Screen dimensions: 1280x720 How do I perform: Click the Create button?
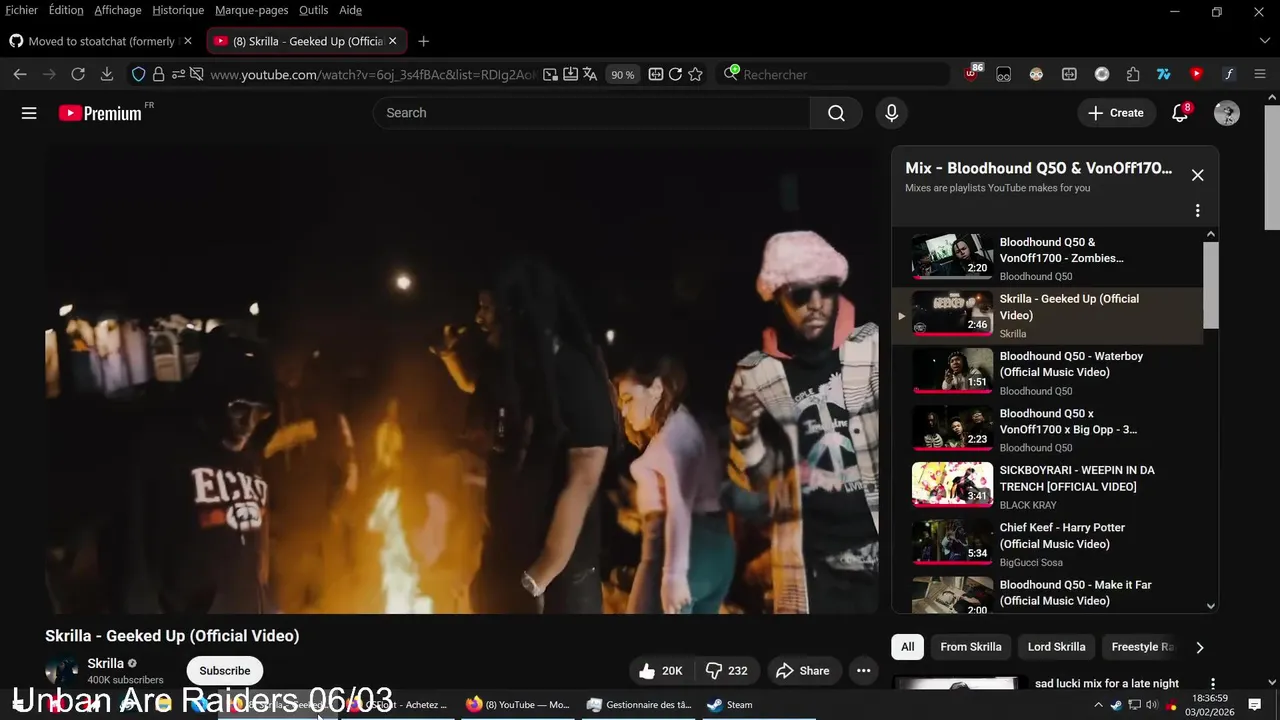[1116, 113]
